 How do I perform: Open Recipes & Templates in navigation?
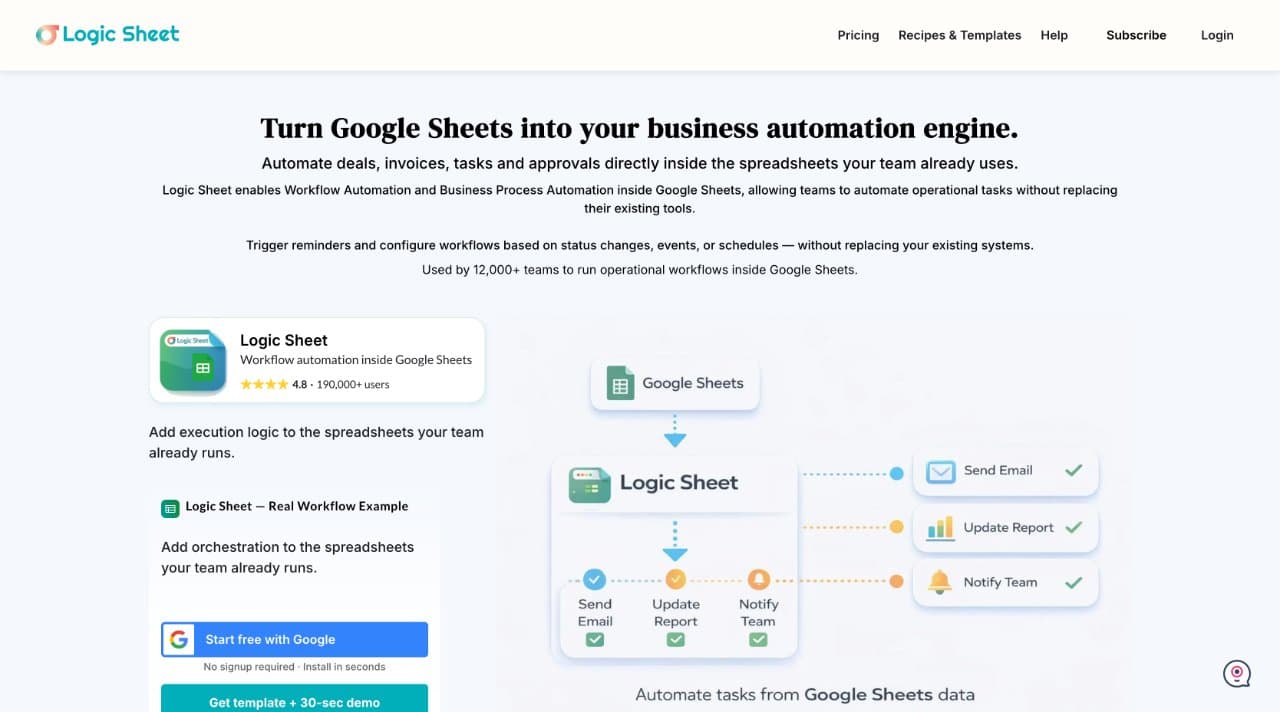(x=960, y=35)
